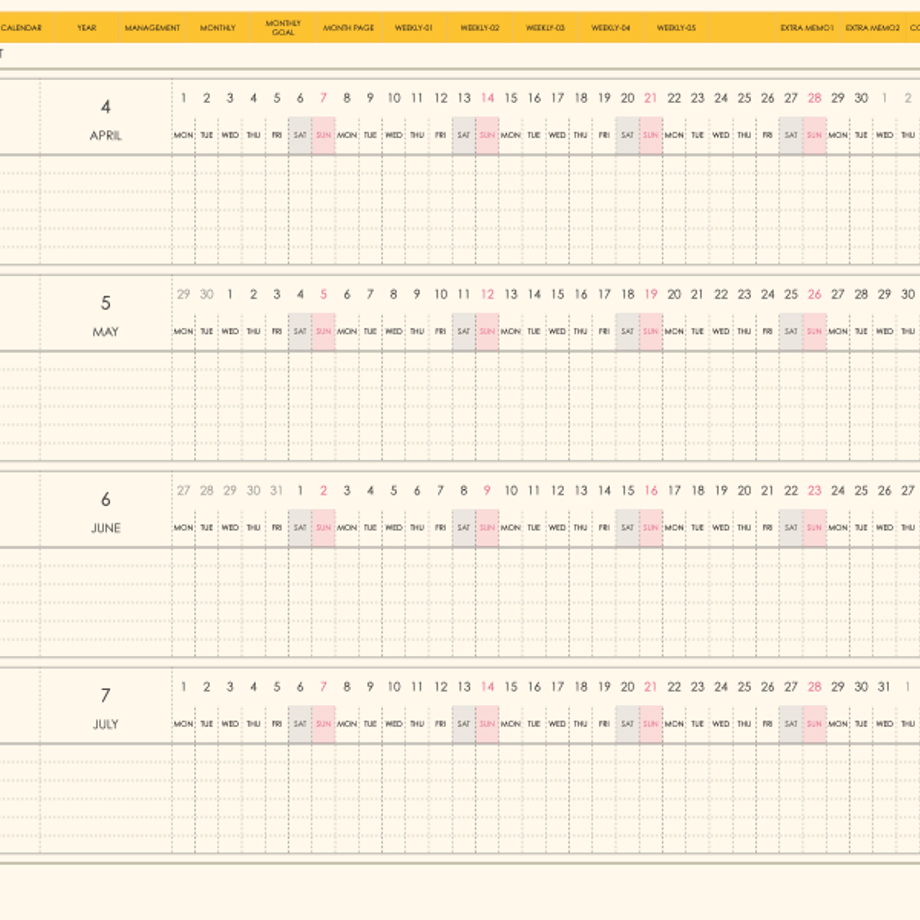The width and height of the screenshot is (920, 920).
Task: Click pink date 19 in the May row
Action: point(651,295)
